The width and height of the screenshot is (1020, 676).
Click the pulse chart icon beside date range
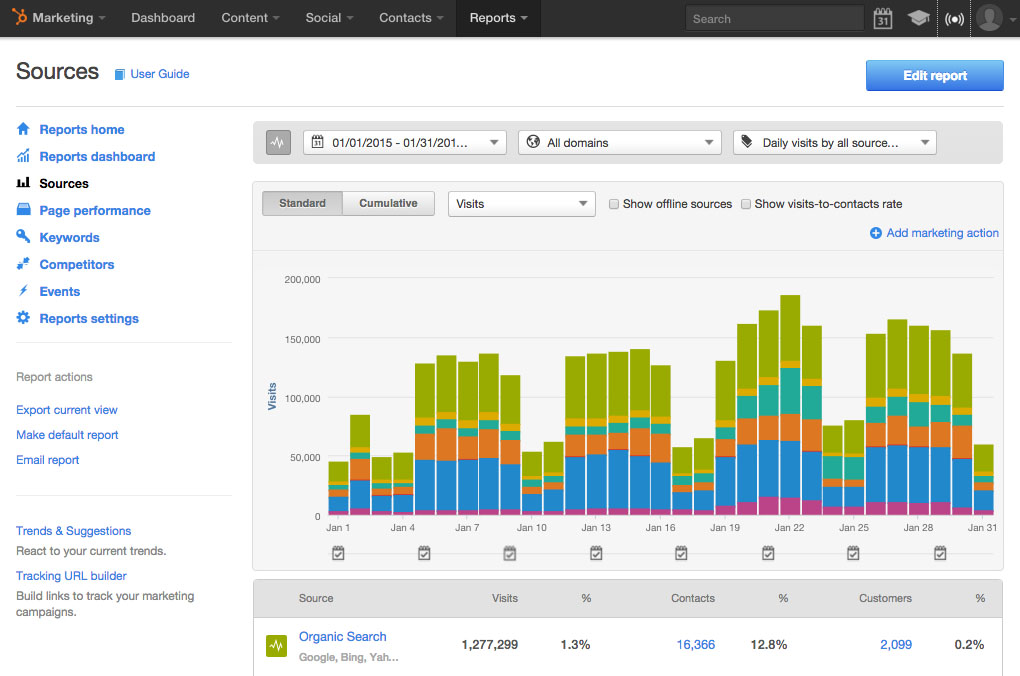[x=278, y=143]
